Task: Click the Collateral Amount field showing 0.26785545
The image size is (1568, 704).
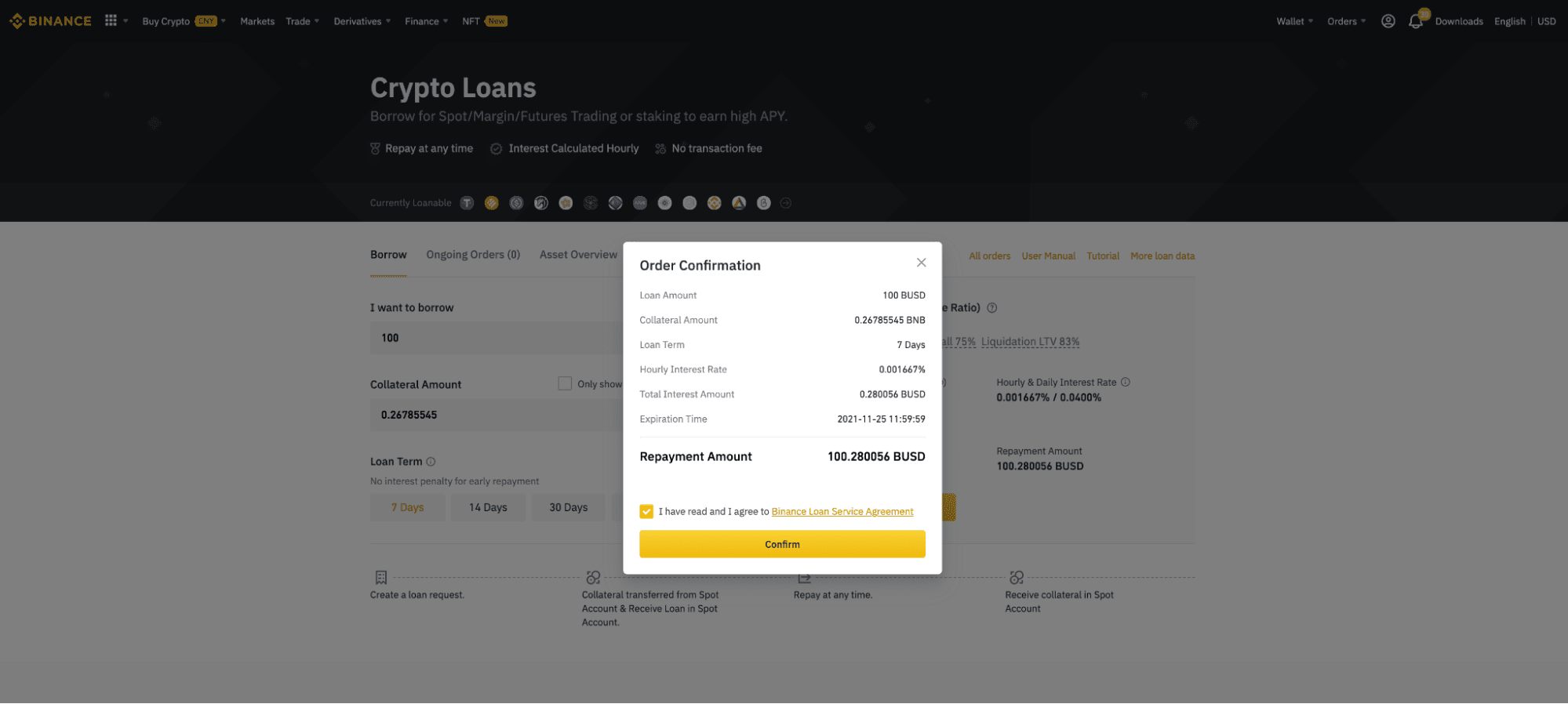Action: (x=497, y=415)
